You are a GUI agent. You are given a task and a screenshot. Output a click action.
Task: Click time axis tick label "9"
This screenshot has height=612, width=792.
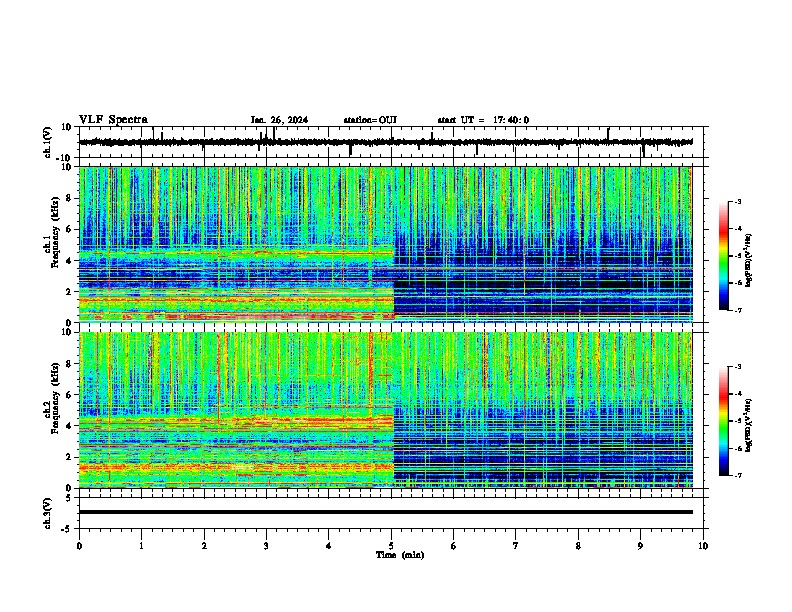tap(640, 546)
